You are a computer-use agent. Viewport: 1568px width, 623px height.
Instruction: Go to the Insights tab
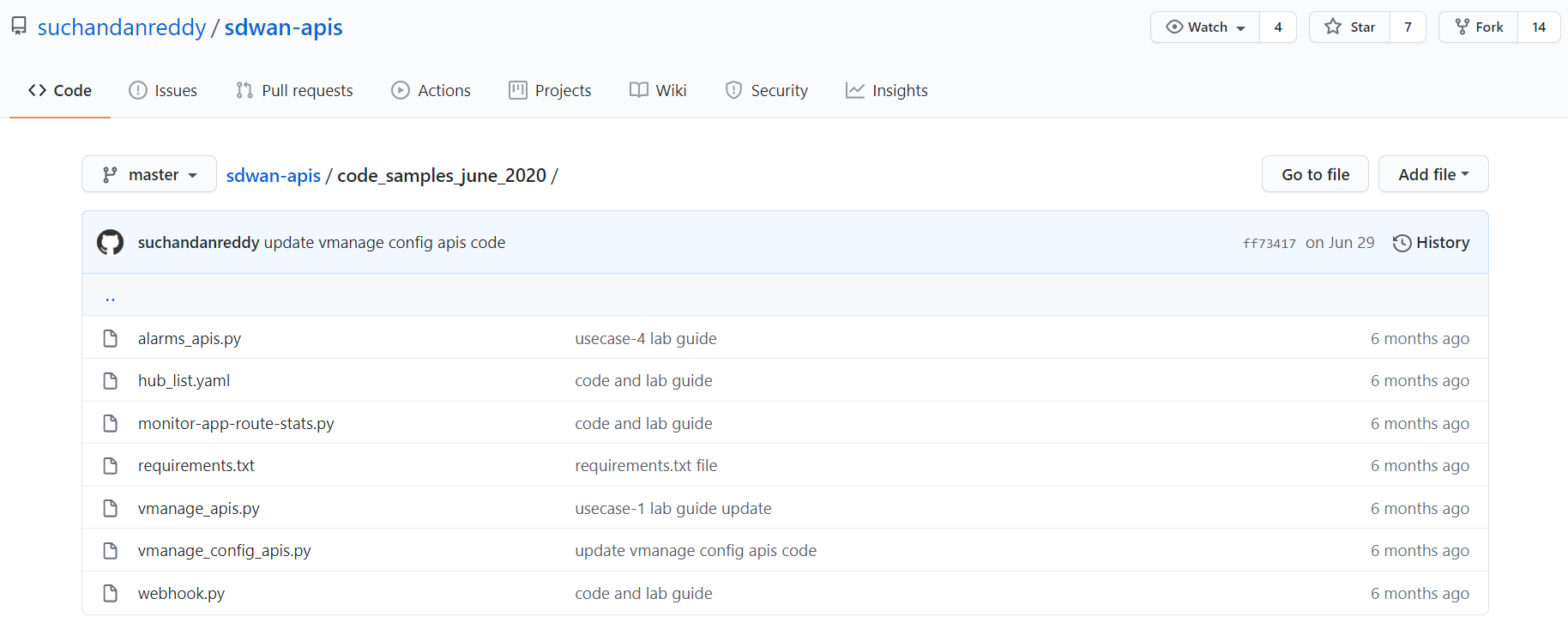(886, 90)
